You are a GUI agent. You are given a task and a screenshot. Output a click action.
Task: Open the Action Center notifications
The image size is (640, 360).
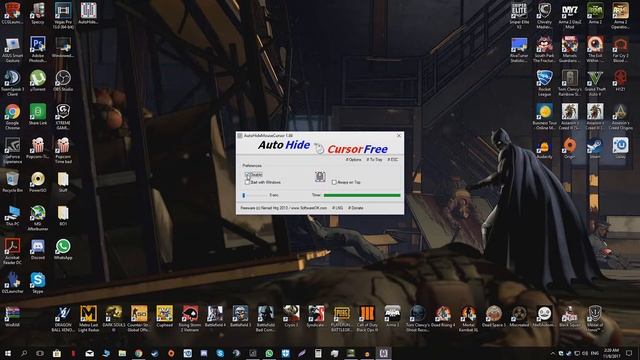[x=629, y=353]
